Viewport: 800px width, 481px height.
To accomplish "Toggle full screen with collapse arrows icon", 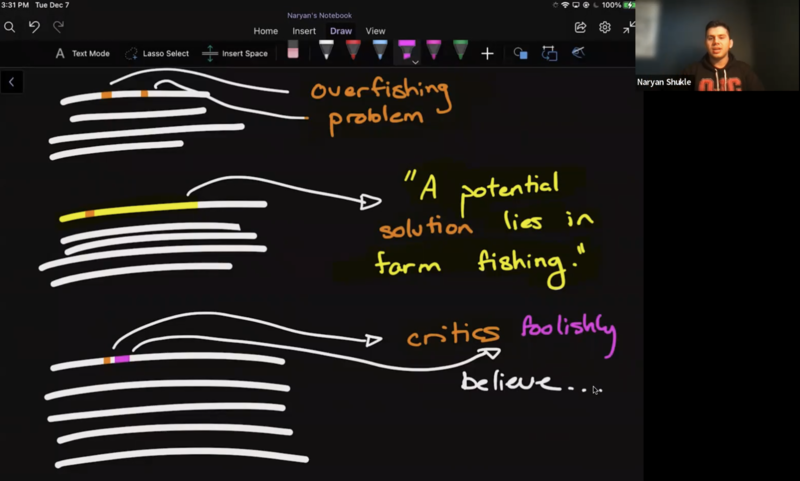I will pyautogui.click(x=628, y=28).
